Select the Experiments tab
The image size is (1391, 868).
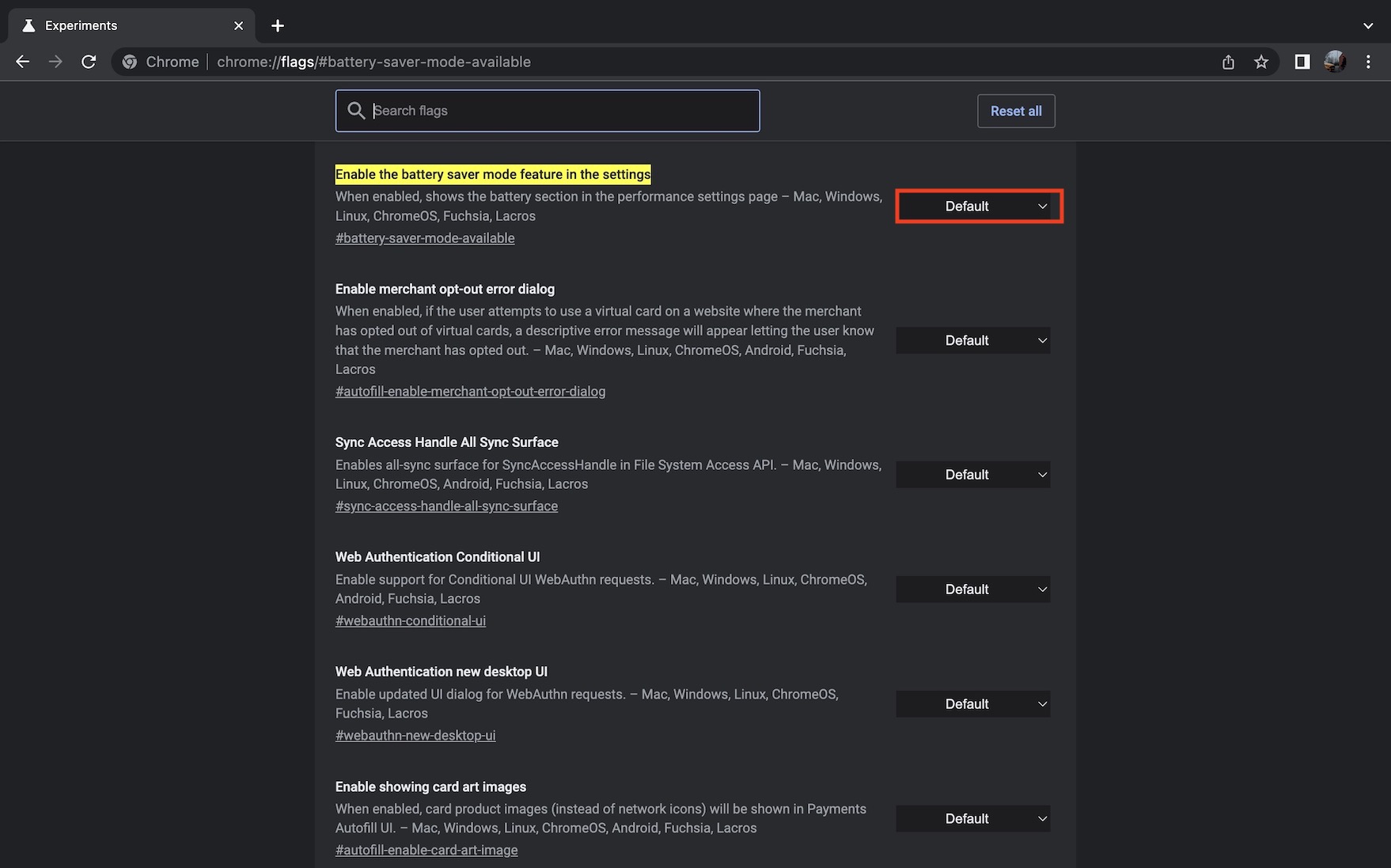click(x=119, y=25)
